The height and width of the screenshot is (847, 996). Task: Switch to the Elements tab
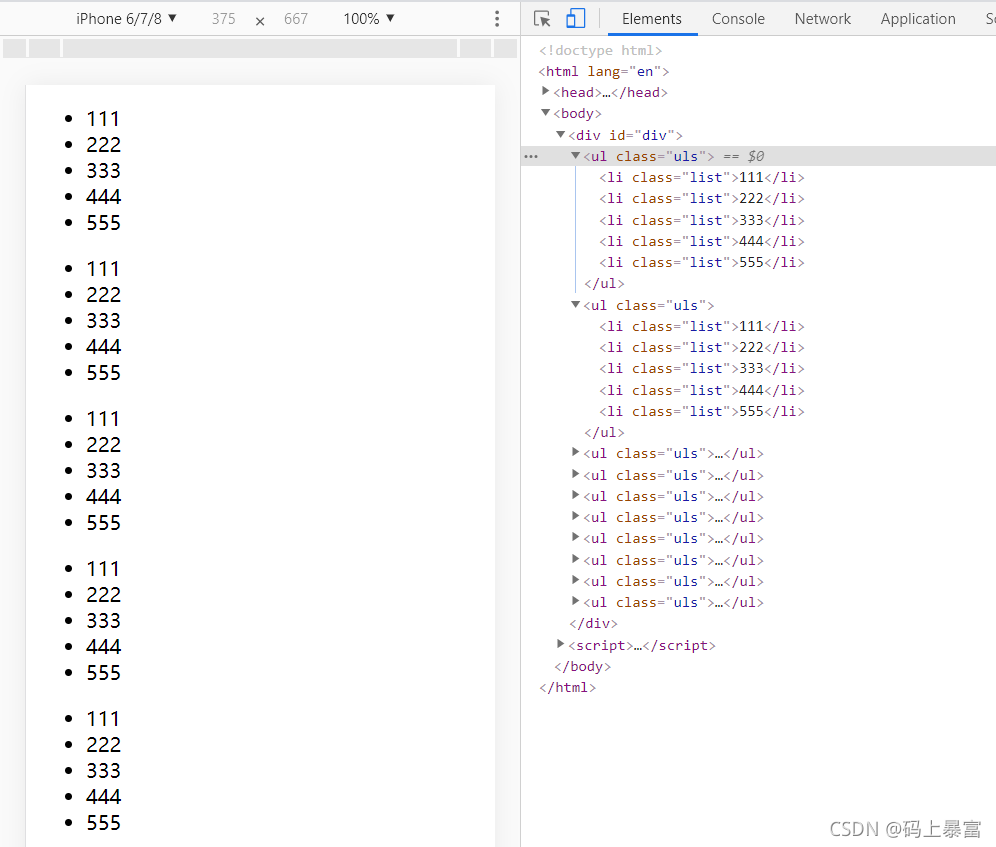[652, 19]
